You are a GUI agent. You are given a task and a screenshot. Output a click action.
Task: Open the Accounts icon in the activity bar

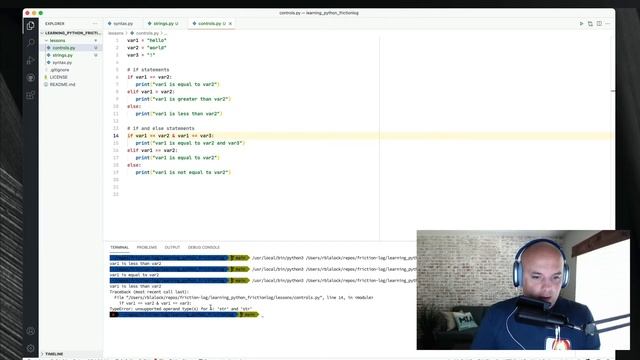(x=30, y=331)
